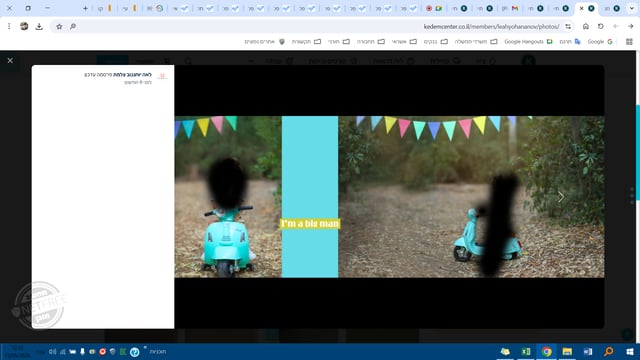Image resolution: width=640 pixels, height=360 pixels.
Task: Go to the browser home page
Action: (586, 27)
